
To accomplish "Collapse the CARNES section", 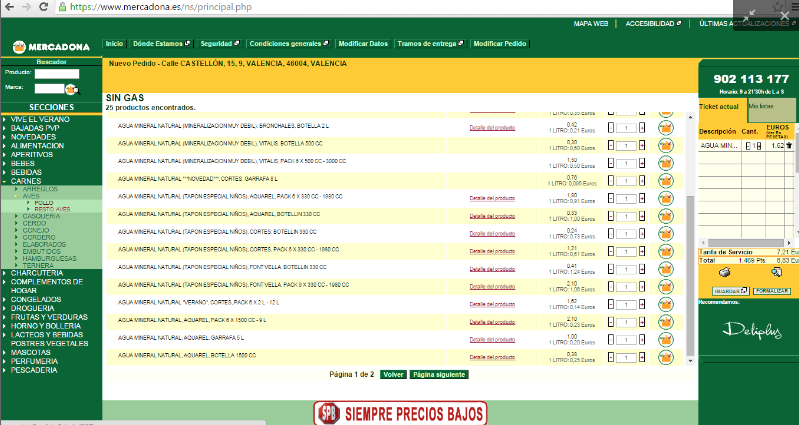I will point(26,181).
